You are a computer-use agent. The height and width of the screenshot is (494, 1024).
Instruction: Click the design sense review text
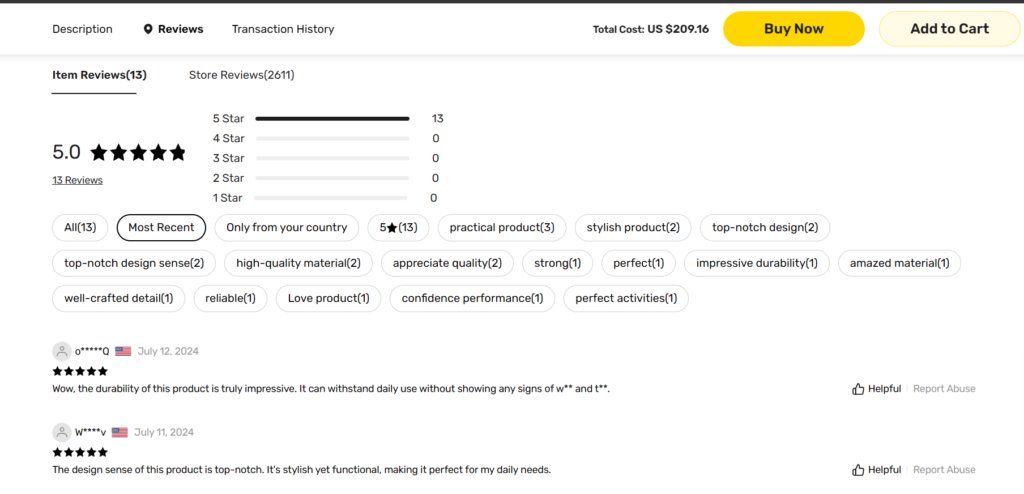(x=302, y=470)
